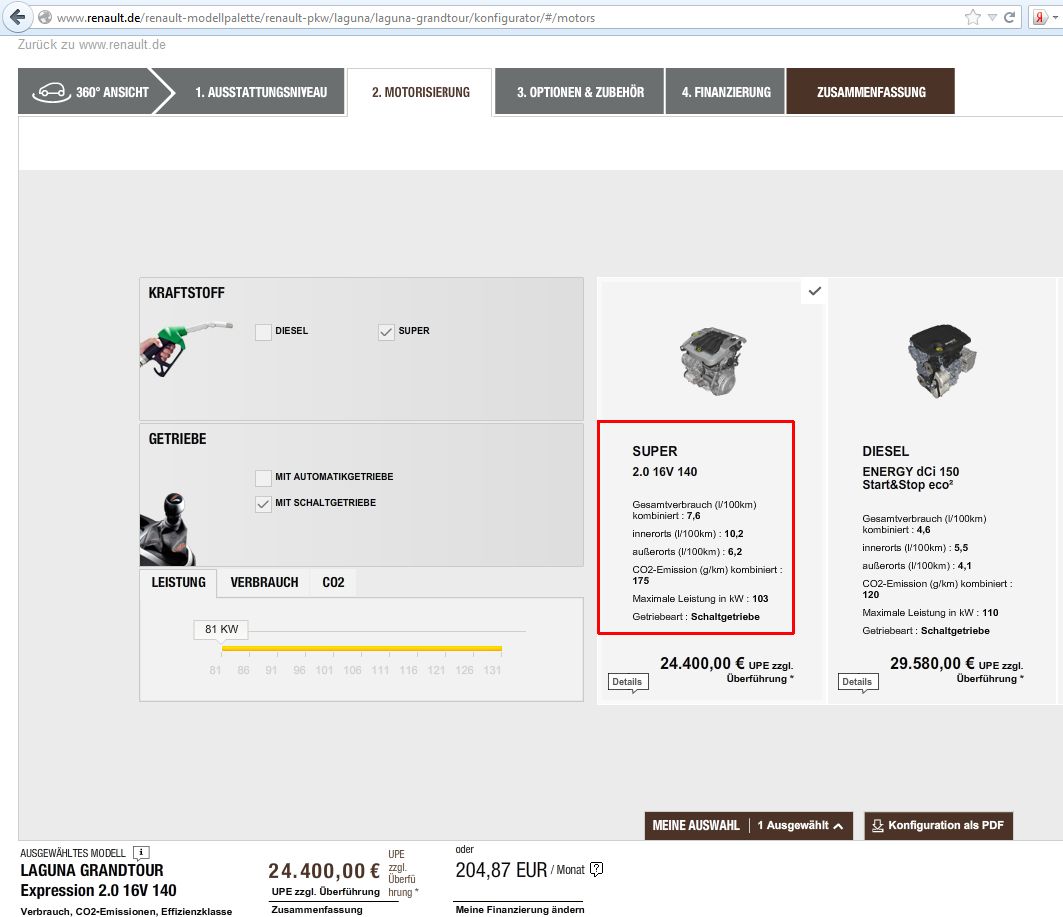Open Details for the Super 2.0 16V 140
The height and width of the screenshot is (917, 1063).
[x=627, y=682]
